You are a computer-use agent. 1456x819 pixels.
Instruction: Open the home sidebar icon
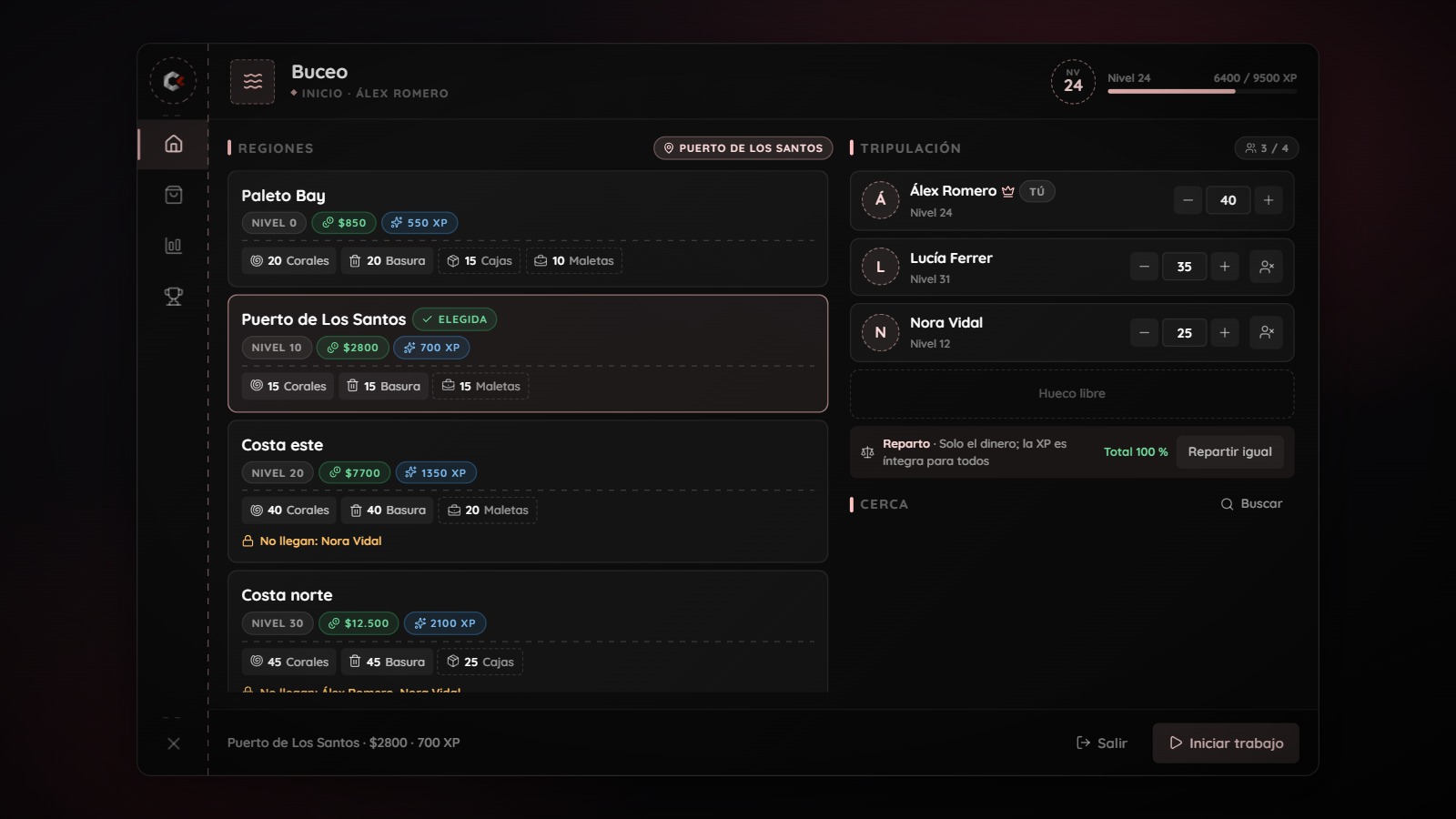point(173,144)
